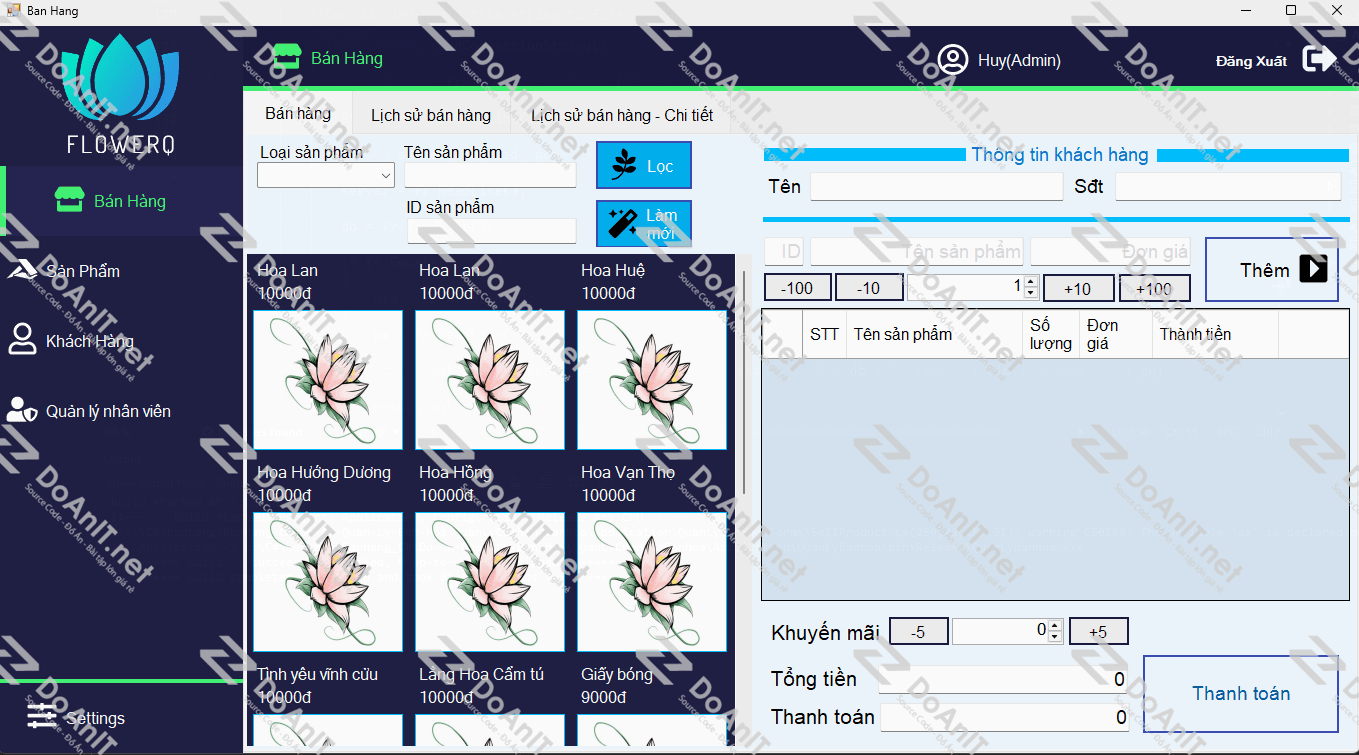
Task: Open the Bán Hàng sidebar menu item
Action: tap(122, 201)
